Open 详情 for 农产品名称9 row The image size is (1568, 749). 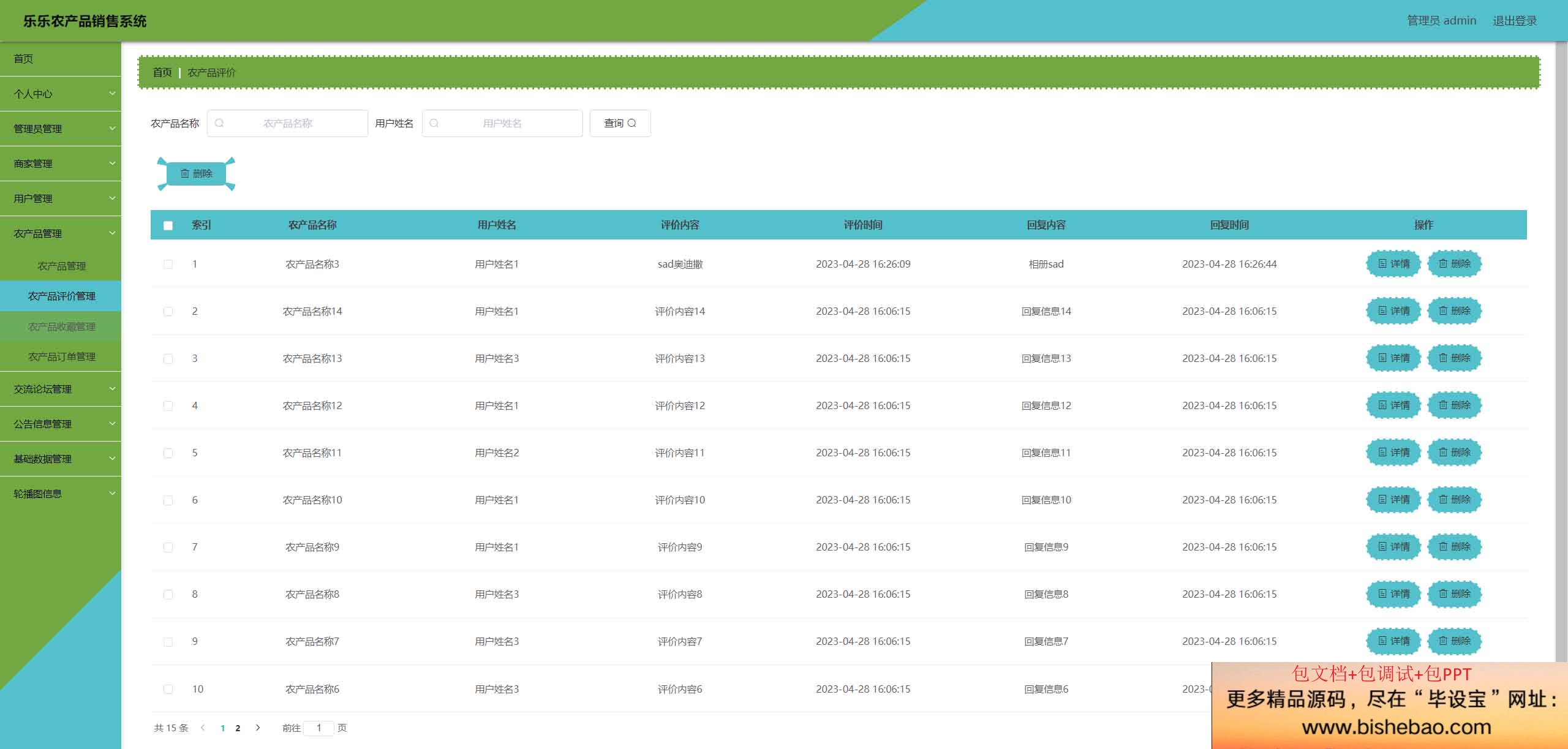[x=1393, y=547]
